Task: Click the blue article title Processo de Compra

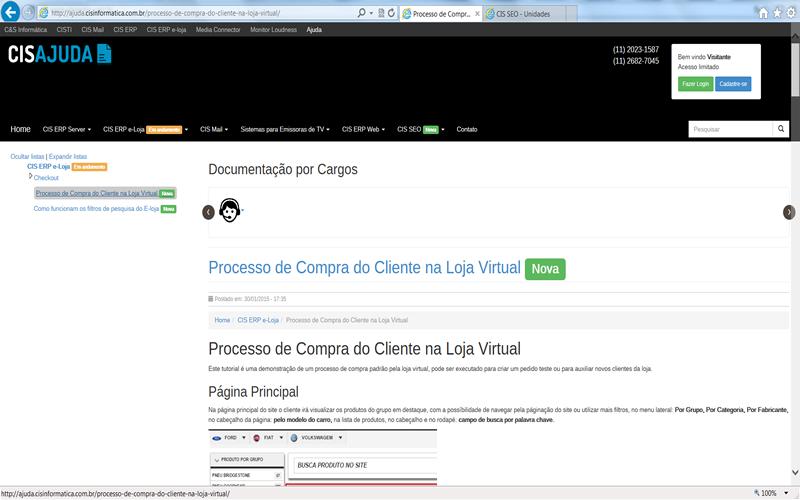Action: tap(364, 267)
